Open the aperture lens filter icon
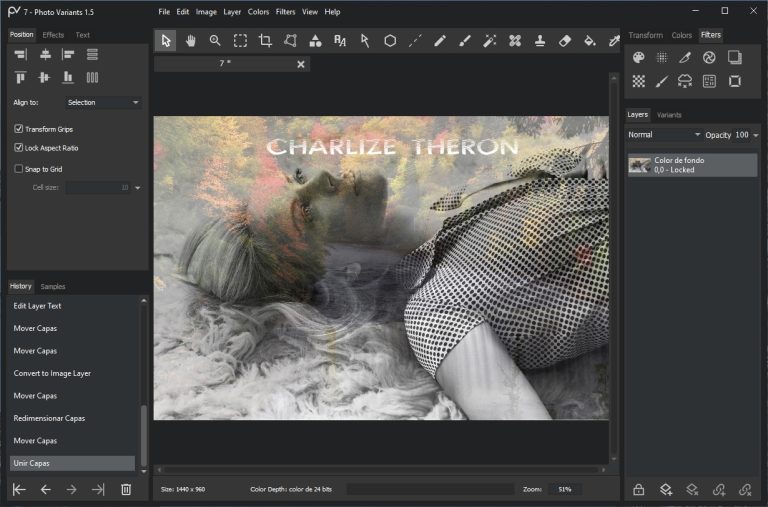 [709, 58]
